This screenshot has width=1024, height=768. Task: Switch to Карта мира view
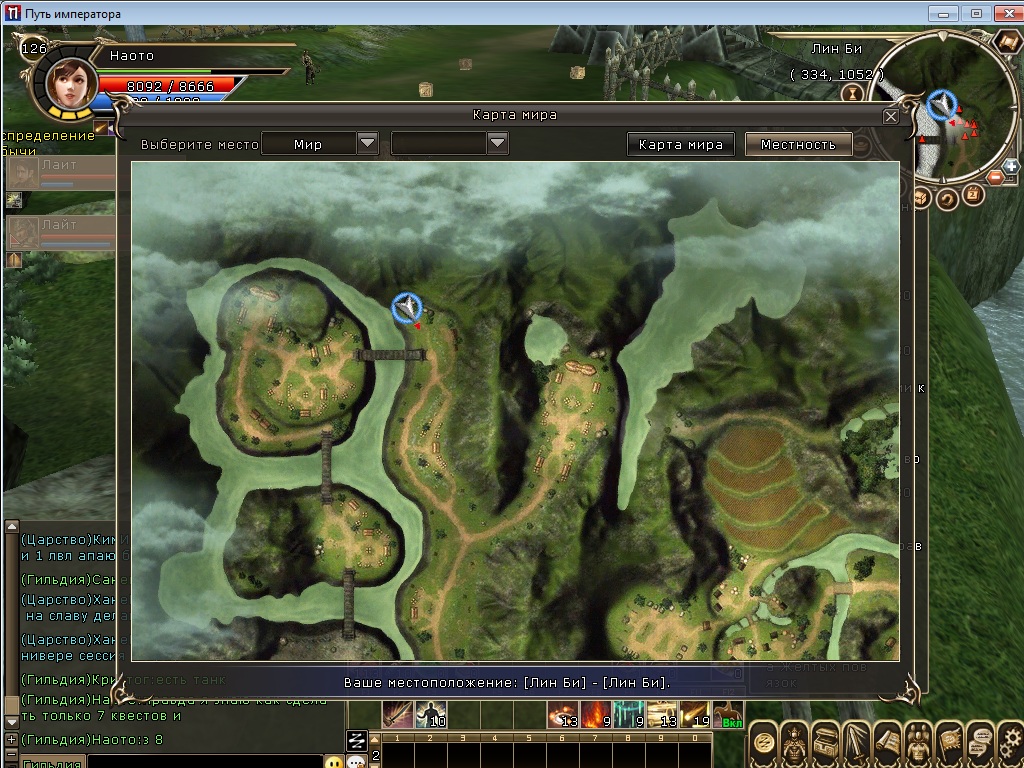(x=680, y=144)
